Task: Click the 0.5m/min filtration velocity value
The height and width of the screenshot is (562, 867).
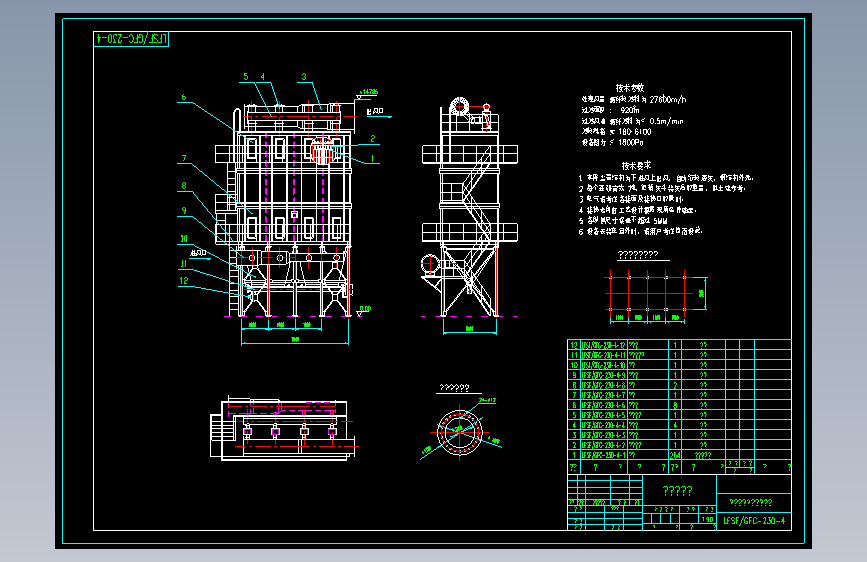Action: (666, 121)
